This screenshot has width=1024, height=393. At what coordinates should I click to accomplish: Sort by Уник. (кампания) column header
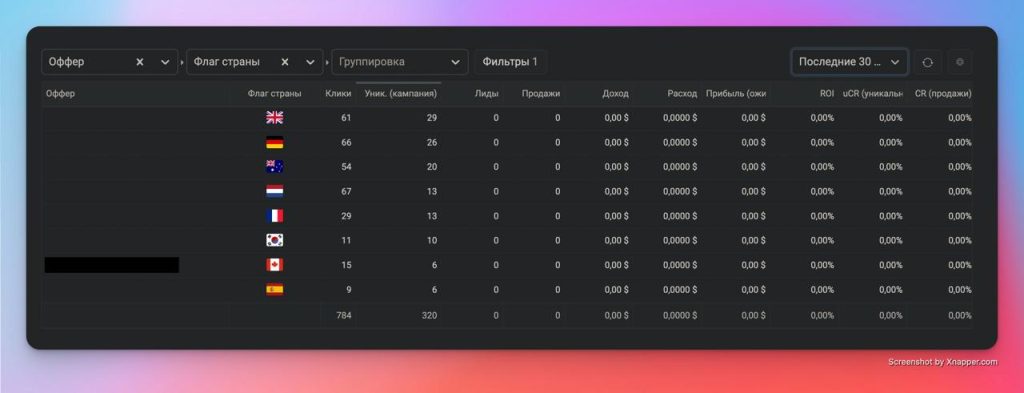pyautogui.click(x=401, y=94)
